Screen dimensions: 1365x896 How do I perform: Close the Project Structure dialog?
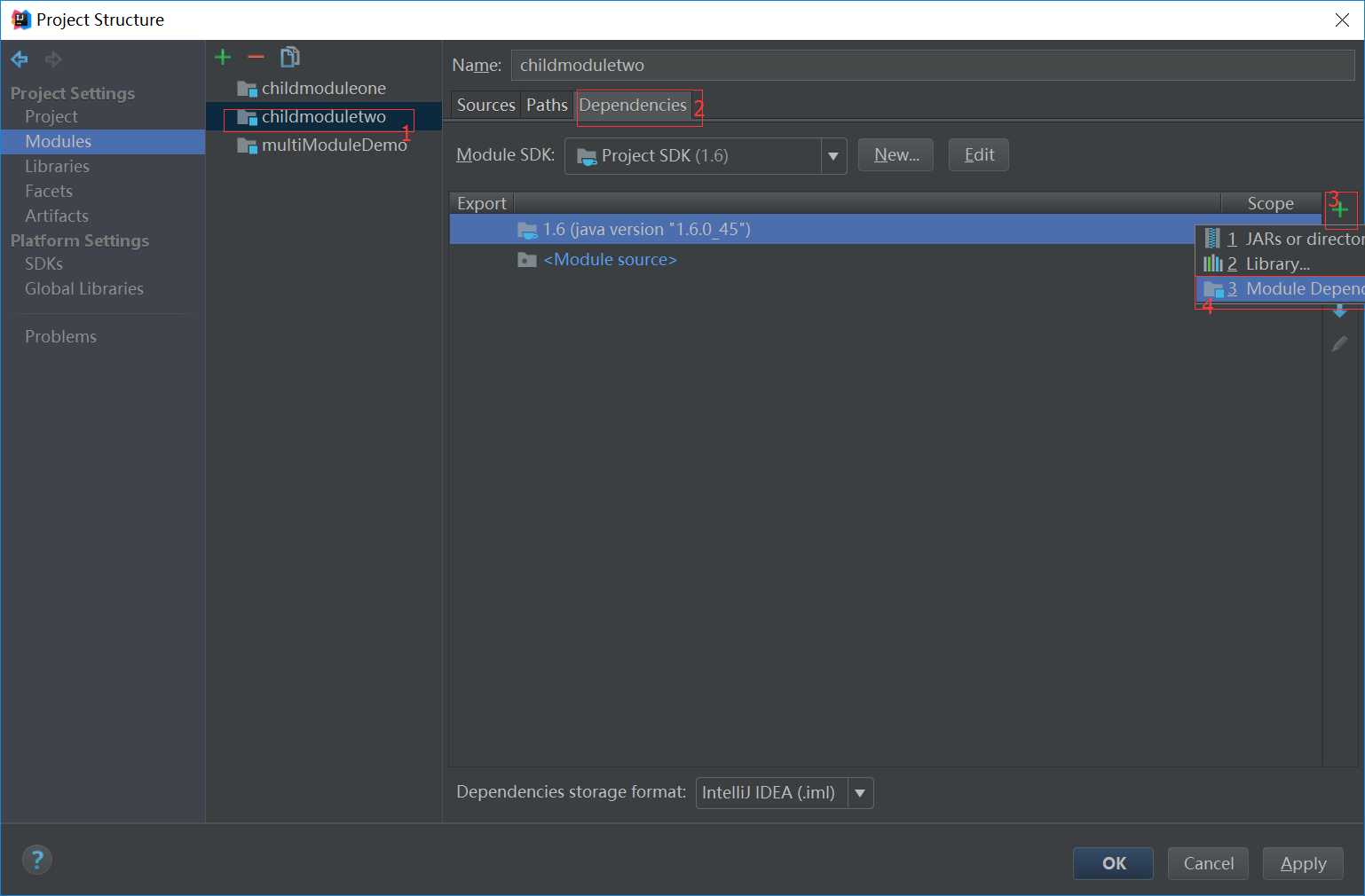[1342, 20]
